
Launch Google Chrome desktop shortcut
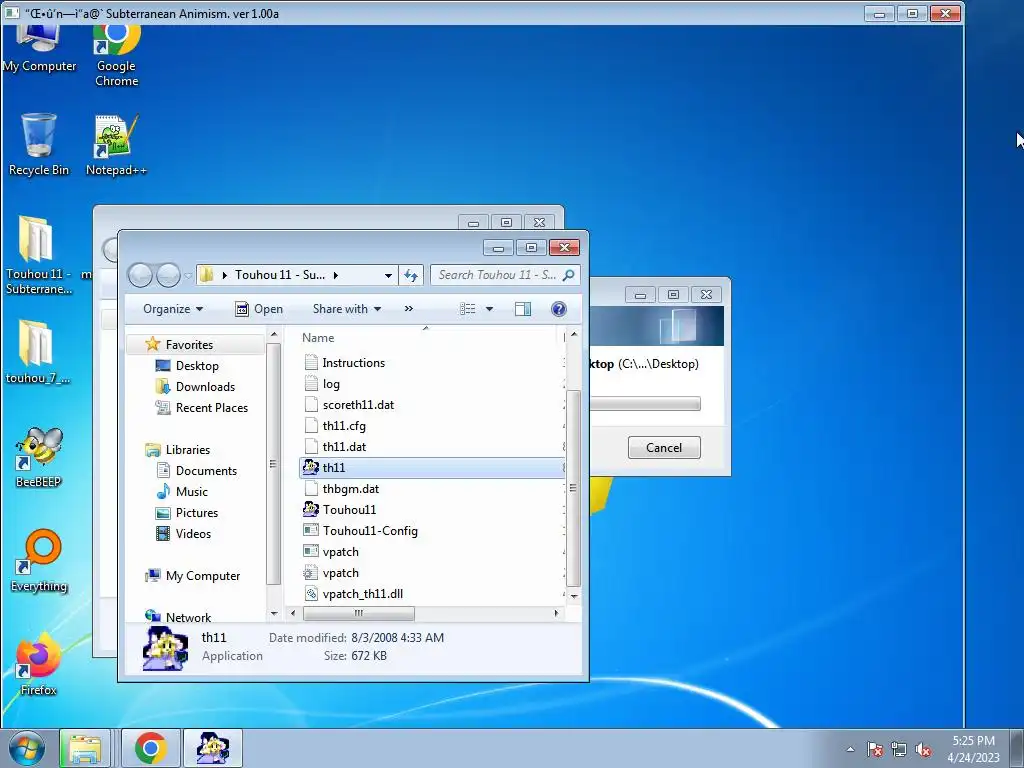pyautogui.click(x=116, y=56)
